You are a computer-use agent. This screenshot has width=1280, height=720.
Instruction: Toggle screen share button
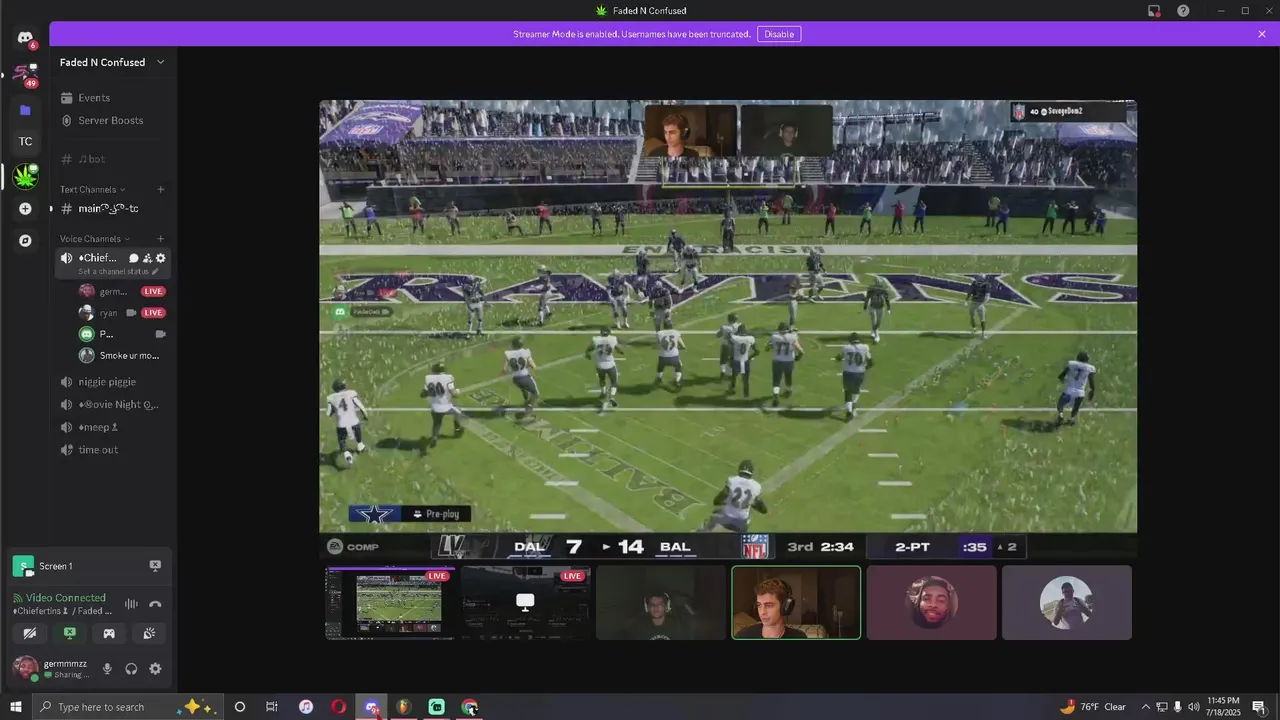coord(69,633)
